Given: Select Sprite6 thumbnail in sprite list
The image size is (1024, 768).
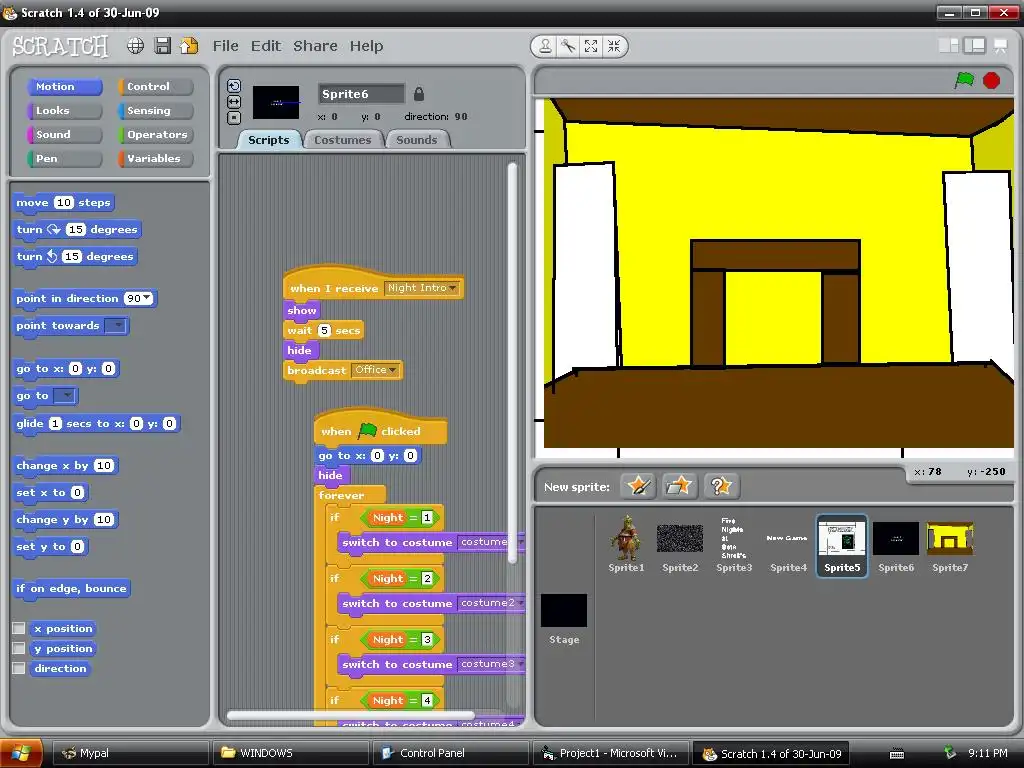Looking at the screenshot, I should 895,544.
